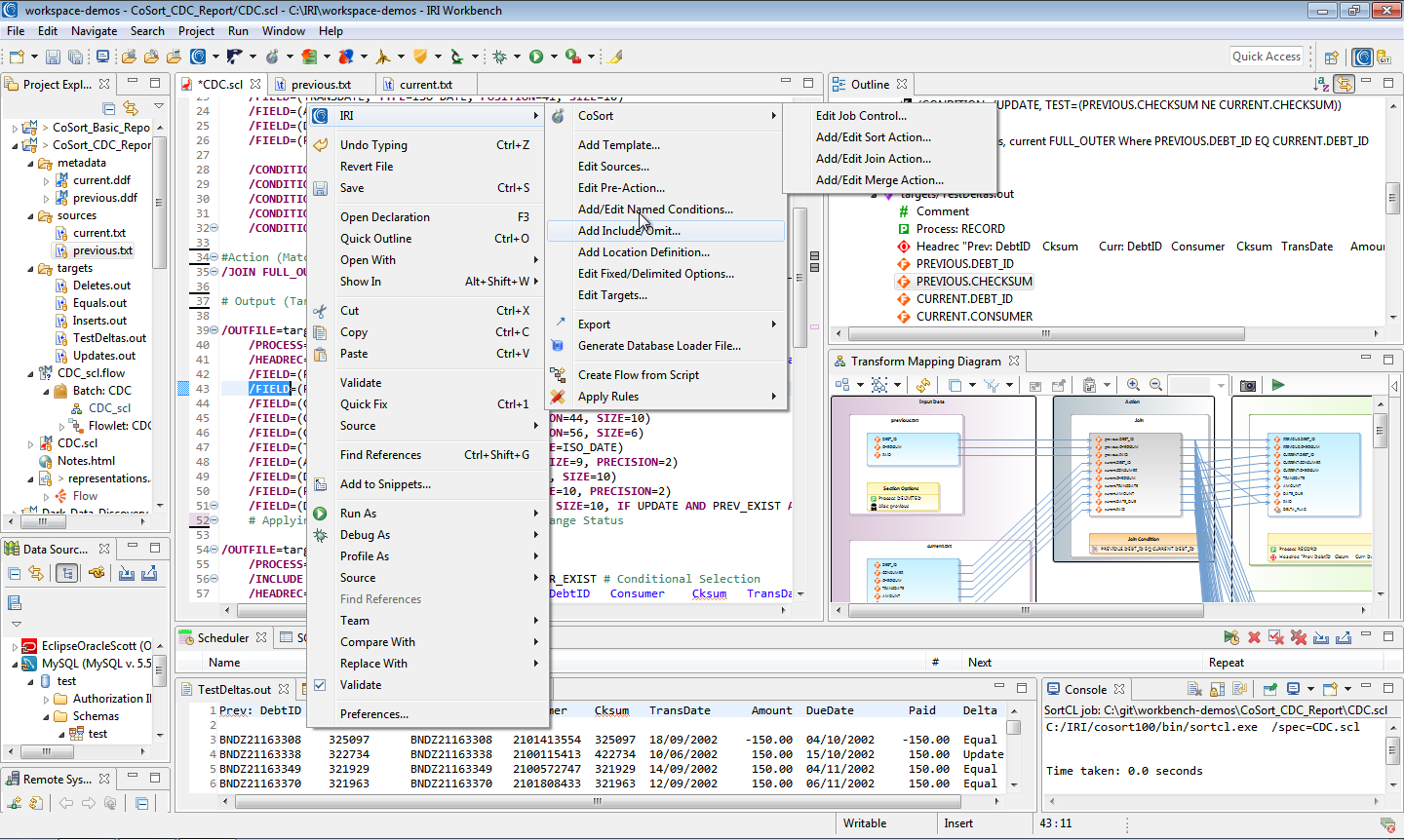Open the New wizard dropdown arrow
The width and height of the screenshot is (1404, 840).
[x=34, y=57]
